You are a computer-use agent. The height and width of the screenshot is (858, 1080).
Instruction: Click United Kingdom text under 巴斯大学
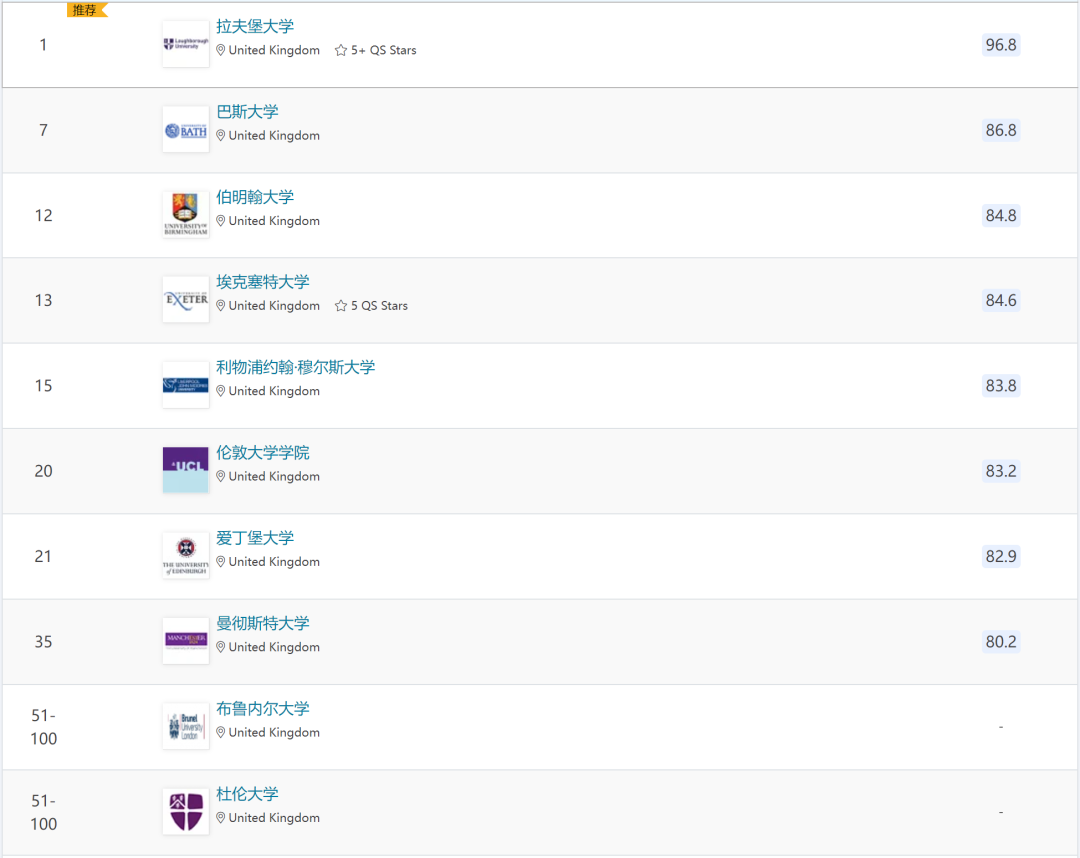point(274,136)
